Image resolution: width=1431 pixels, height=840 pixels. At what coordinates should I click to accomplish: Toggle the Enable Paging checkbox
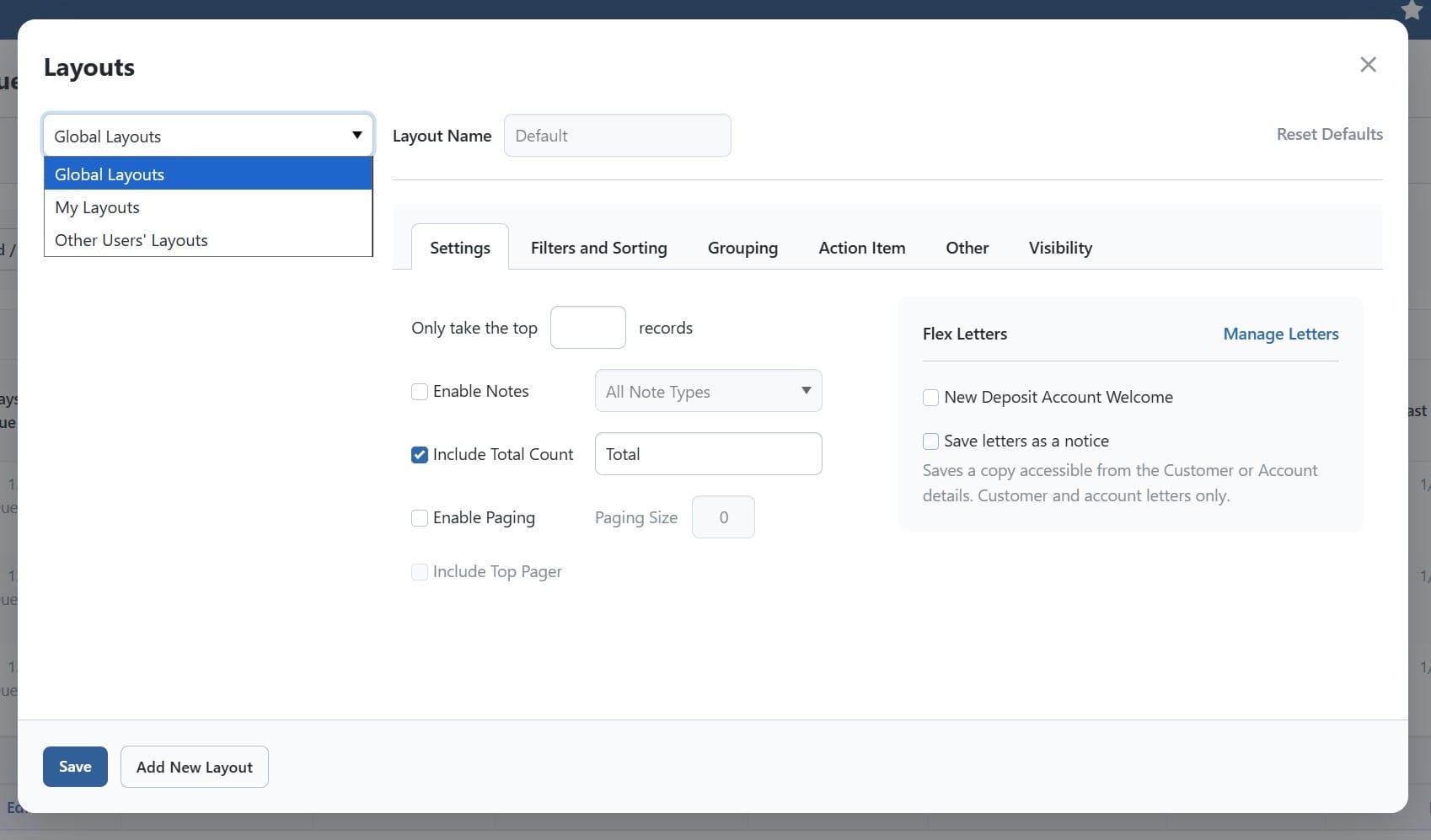tap(420, 518)
